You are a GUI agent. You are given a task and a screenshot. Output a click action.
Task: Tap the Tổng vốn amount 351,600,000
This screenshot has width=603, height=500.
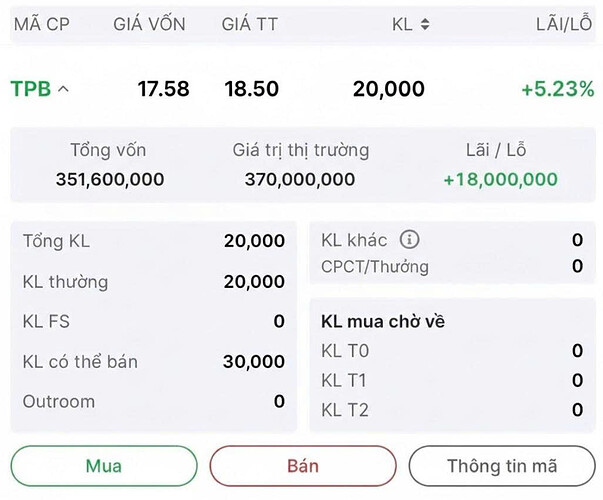[x=108, y=180]
